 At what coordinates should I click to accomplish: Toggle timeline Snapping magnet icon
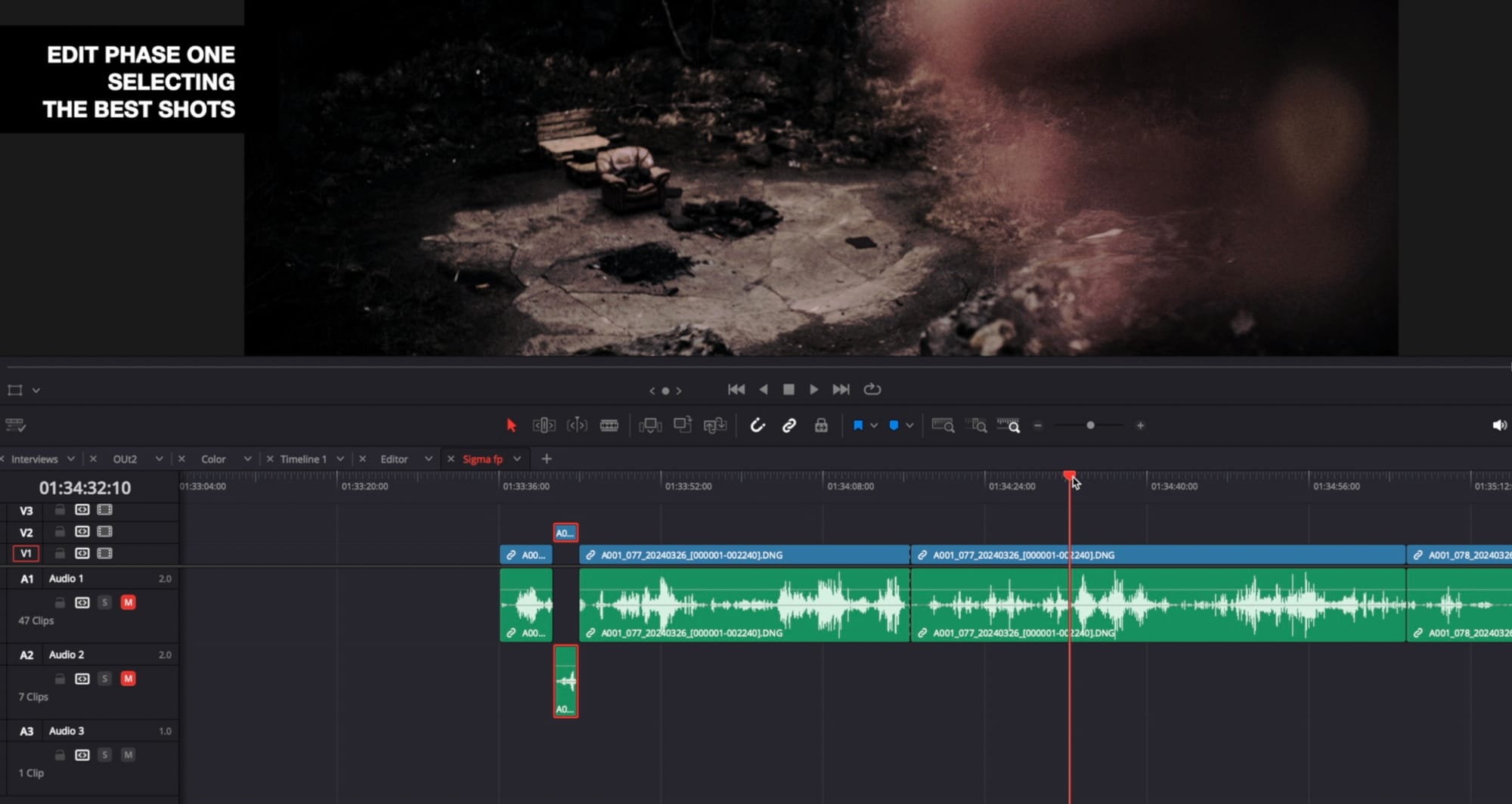tap(757, 425)
